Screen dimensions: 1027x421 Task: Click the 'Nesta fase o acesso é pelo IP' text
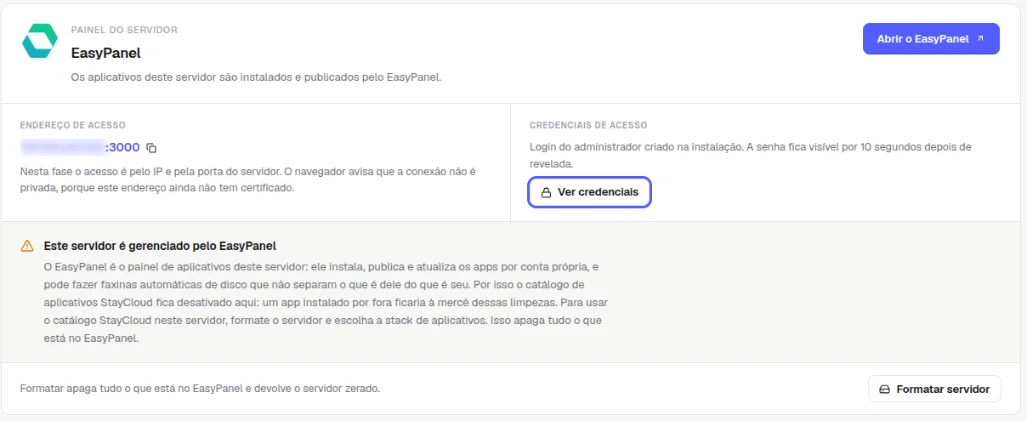[x=248, y=180]
